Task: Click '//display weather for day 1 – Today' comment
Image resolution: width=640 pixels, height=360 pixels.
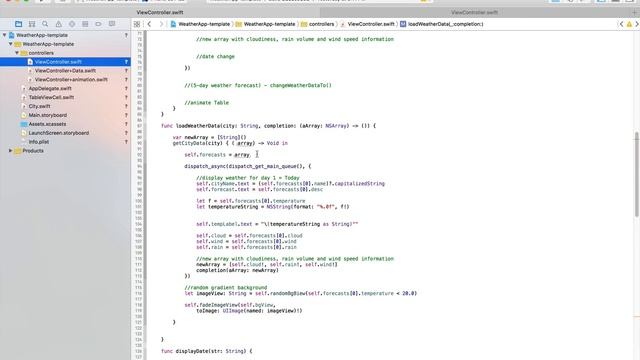Action: [x=248, y=178]
